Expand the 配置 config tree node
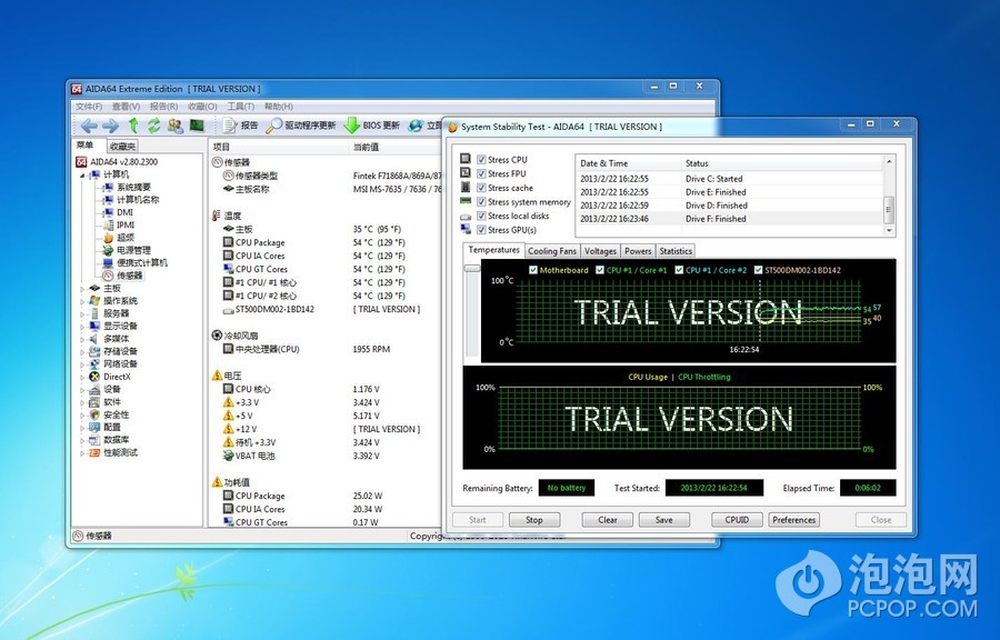The width and height of the screenshot is (1000, 640). [x=82, y=427]
